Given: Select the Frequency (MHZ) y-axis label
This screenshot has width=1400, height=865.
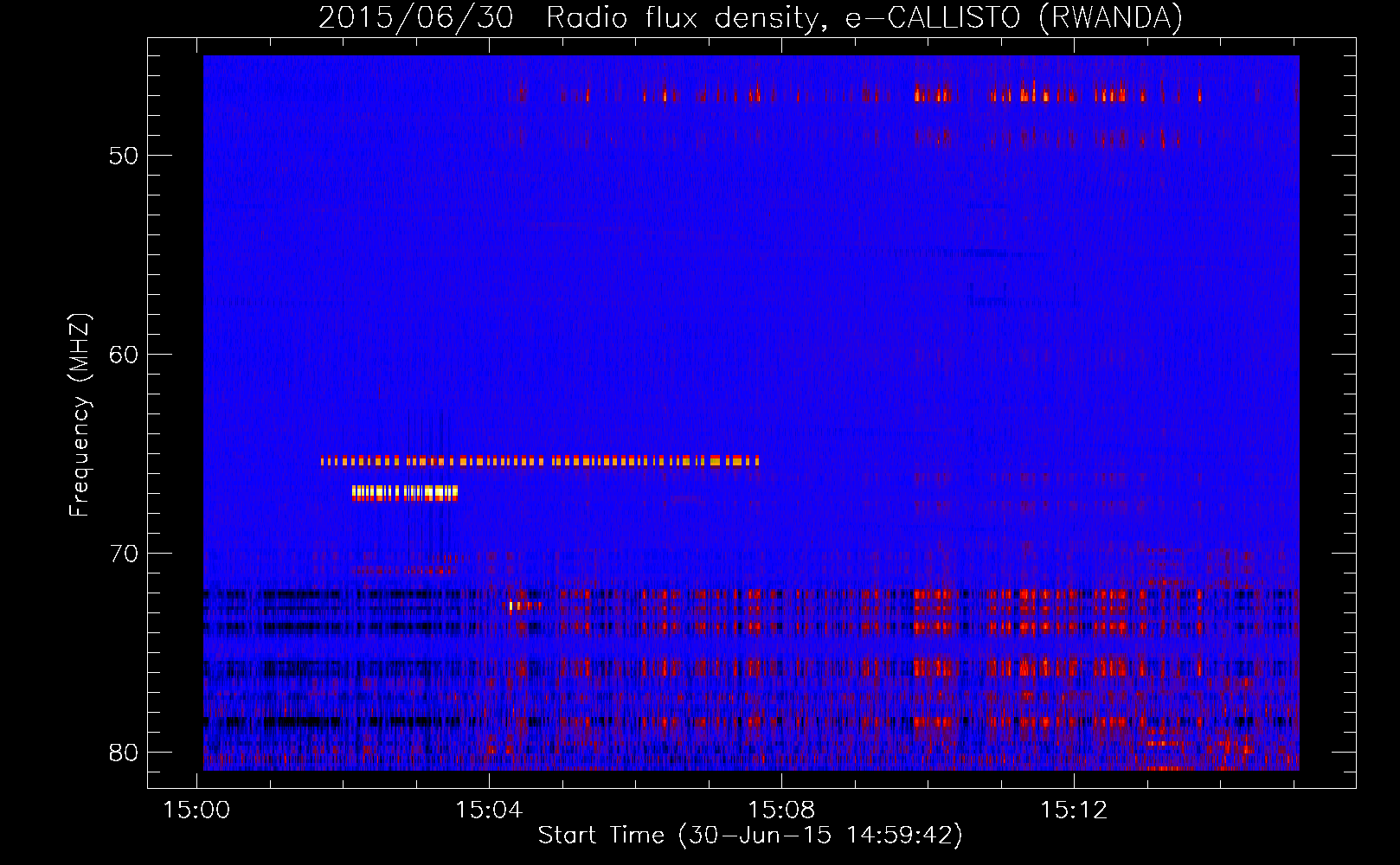Looking at the screenshot, I should click(80, 415).
